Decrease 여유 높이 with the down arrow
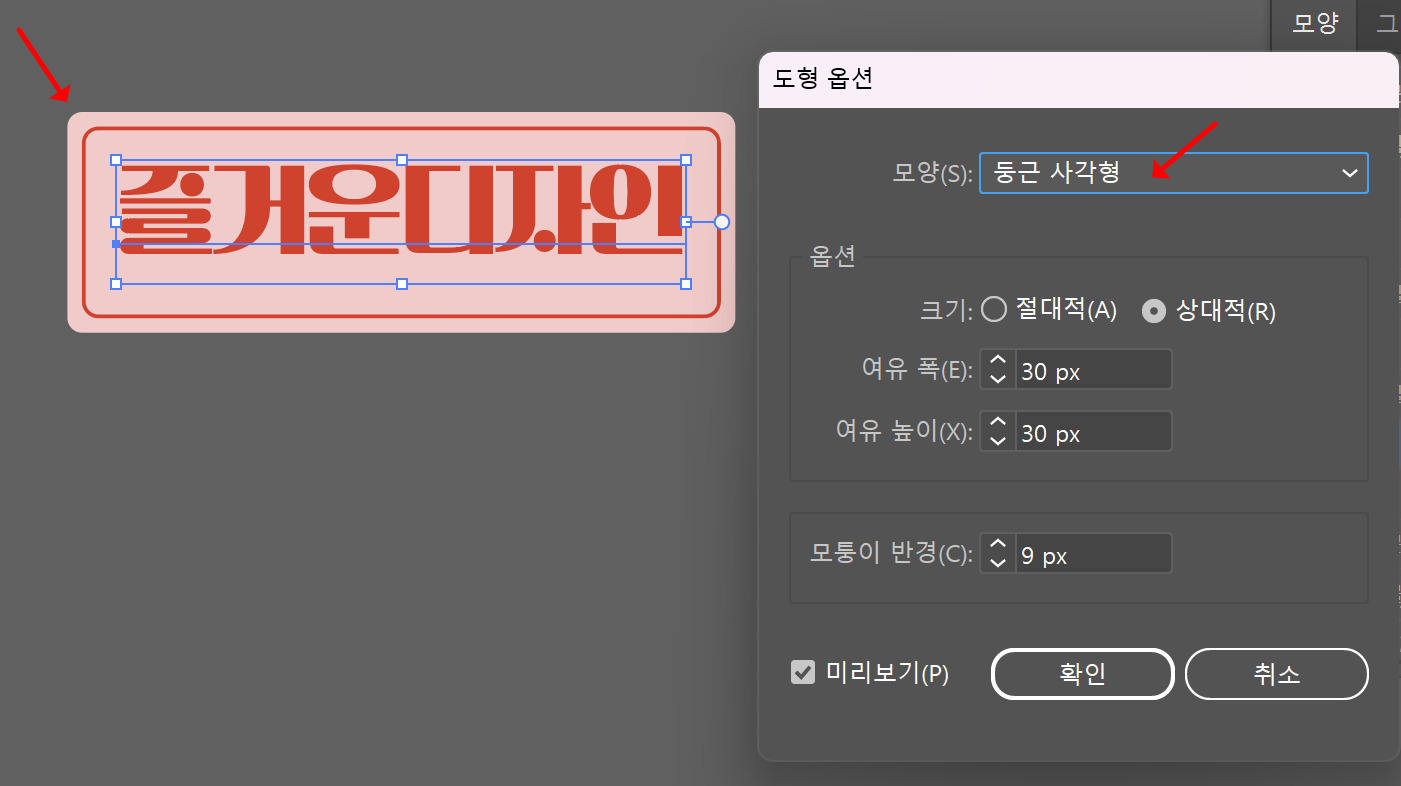The height and width of the screenshot is (786, 1401). click(x=997, y=440)
